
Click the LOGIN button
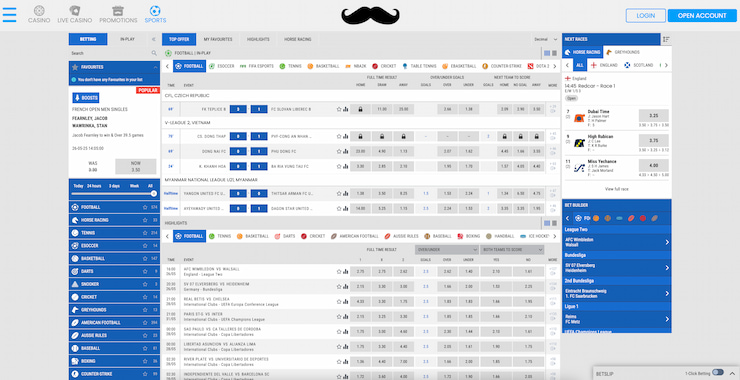coord(646,16)
